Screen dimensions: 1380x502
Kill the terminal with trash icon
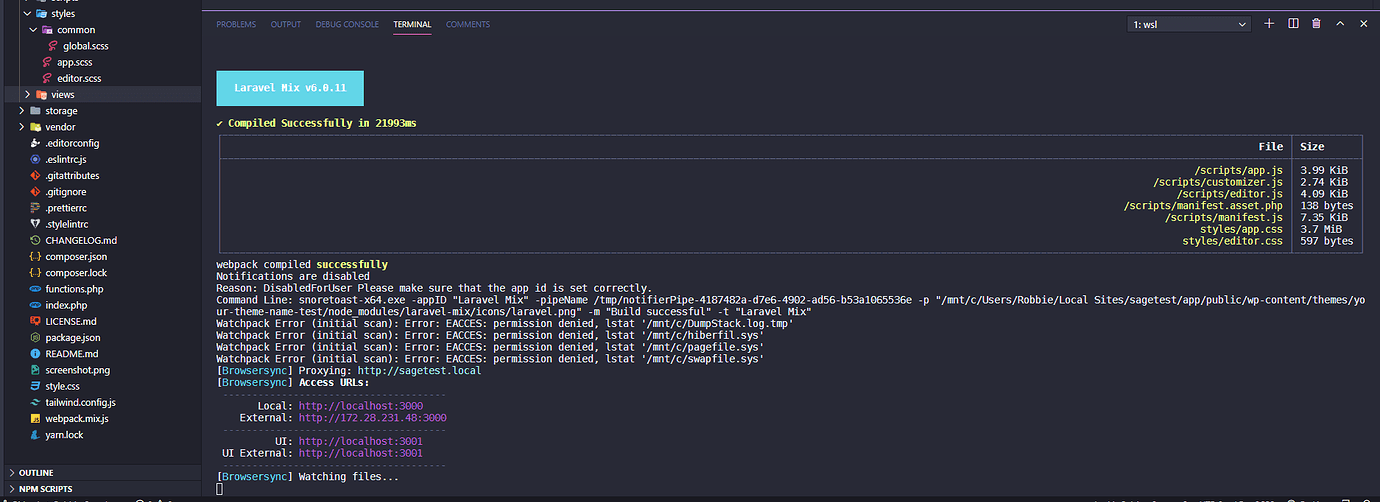1316,24
